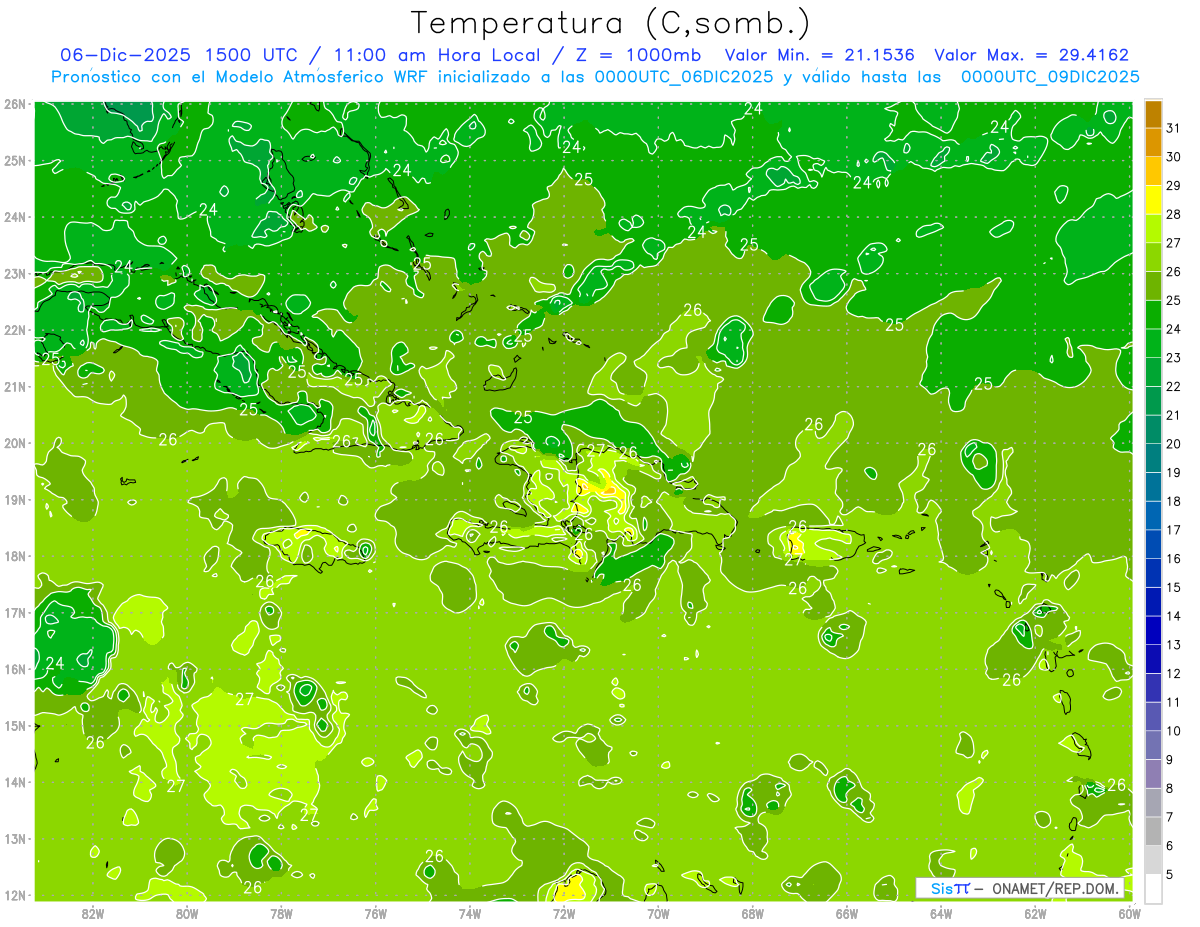1200x927 pixels.
Task: Click the 76W longitude axis label
Action: [x=376, y=913]
